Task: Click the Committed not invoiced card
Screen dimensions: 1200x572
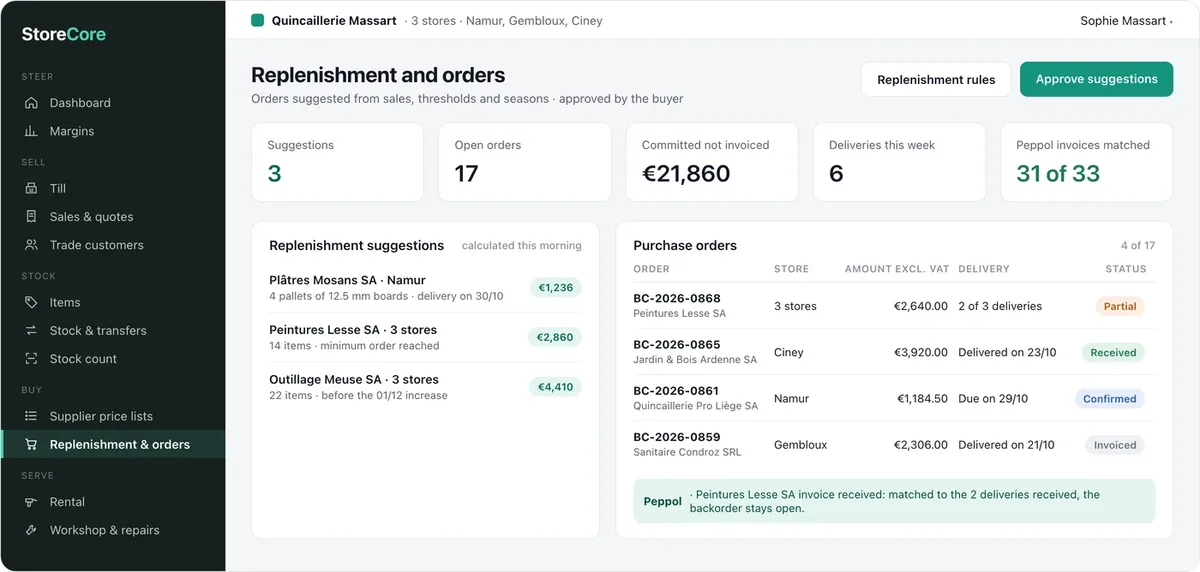Action: tap(712, 162)
